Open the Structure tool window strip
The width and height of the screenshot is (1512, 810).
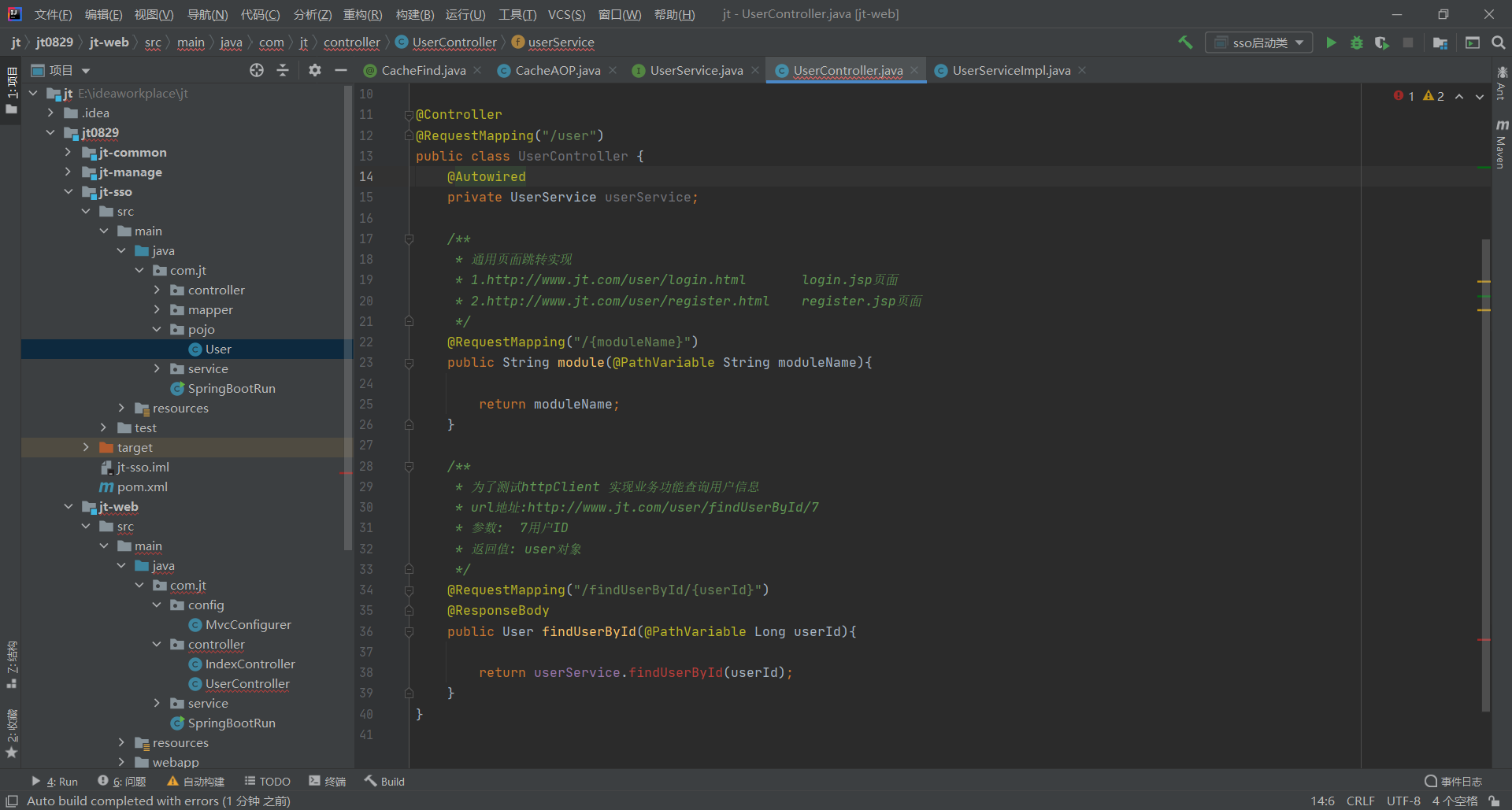[11, 665]
